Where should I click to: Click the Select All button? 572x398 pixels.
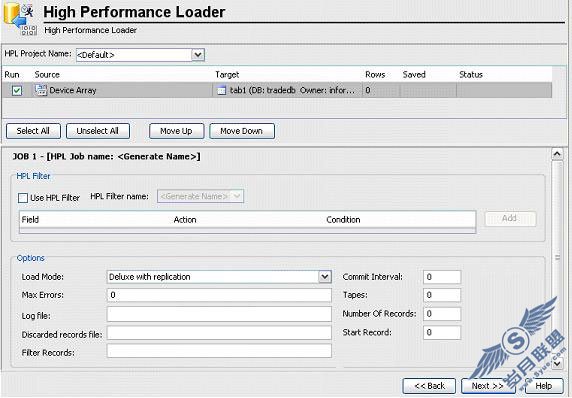click(33, 131)
